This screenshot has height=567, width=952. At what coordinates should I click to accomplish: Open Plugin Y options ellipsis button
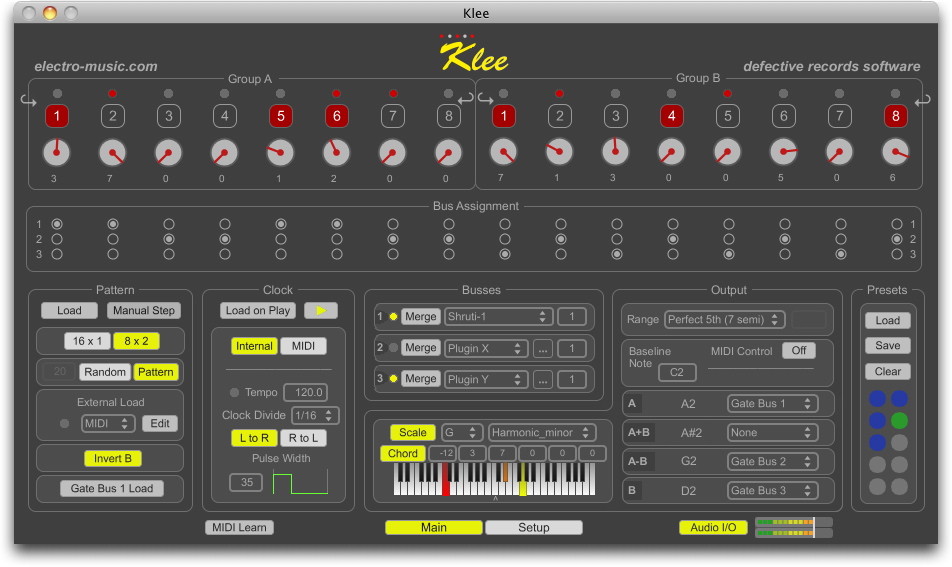click(x=542, y=380)
